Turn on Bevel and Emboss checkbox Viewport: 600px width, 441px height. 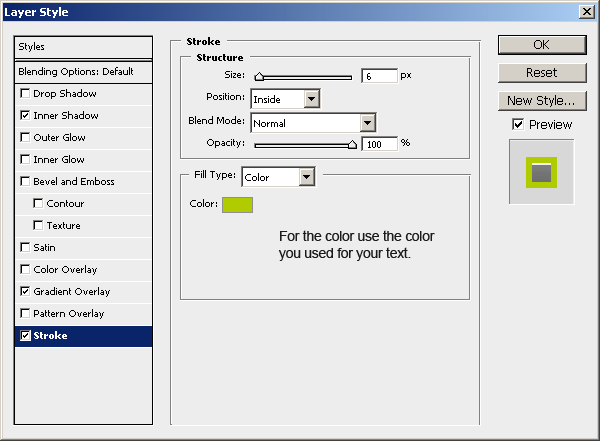coord(25,181)
